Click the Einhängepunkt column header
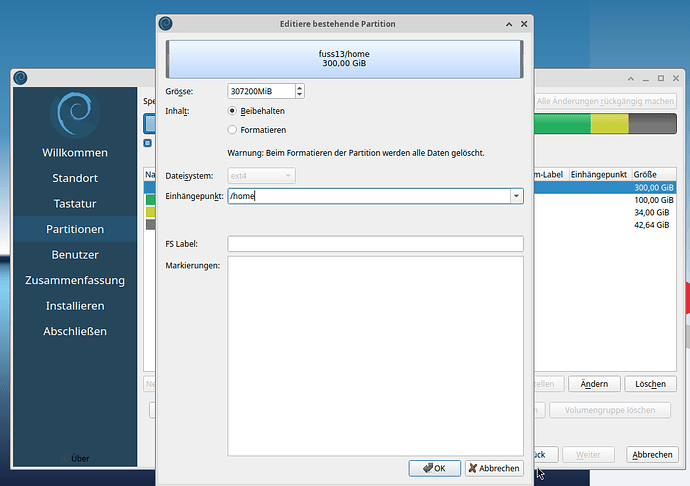 click(x=600, y=175)
